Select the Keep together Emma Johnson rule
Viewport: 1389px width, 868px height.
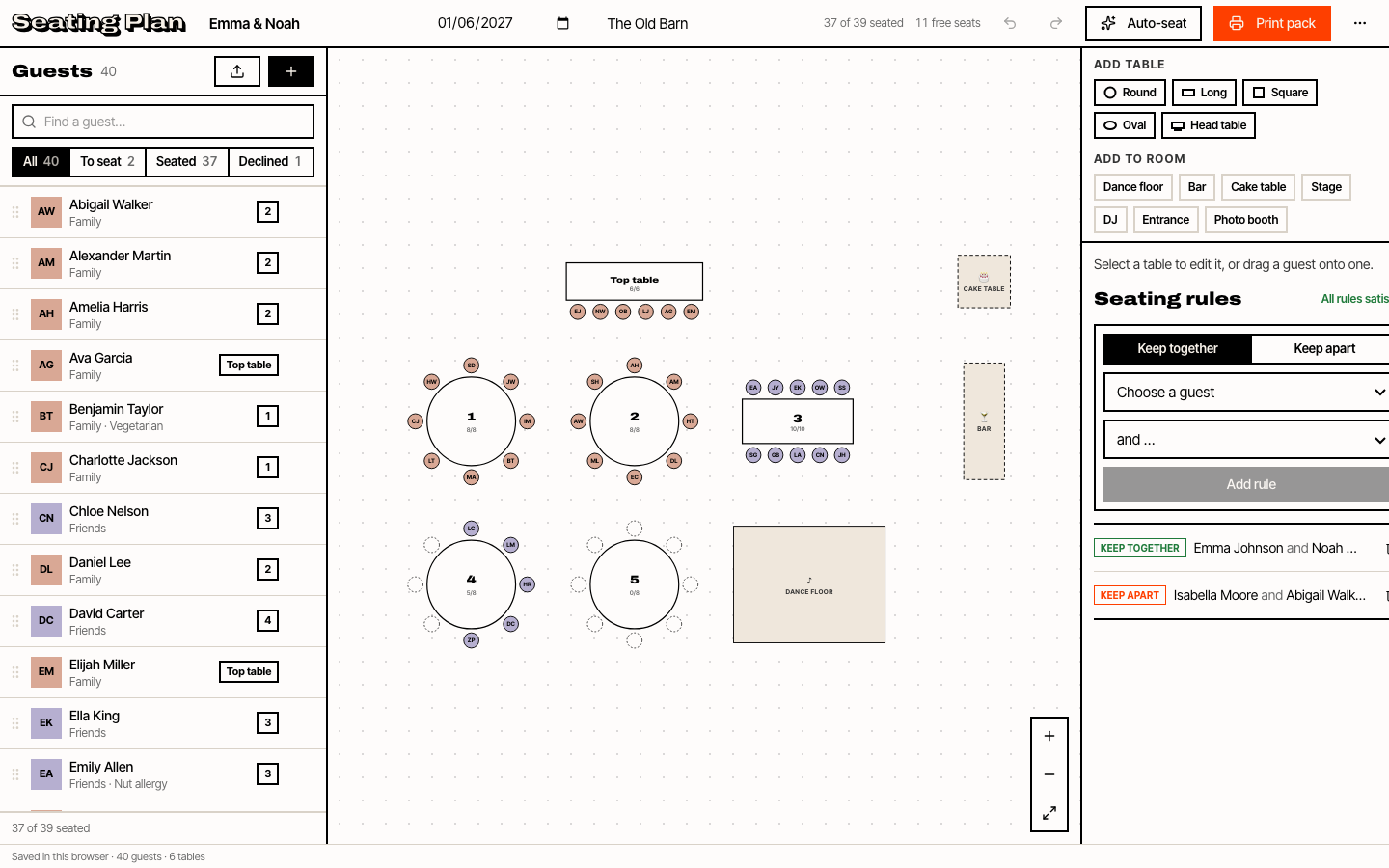[1241, 548]
